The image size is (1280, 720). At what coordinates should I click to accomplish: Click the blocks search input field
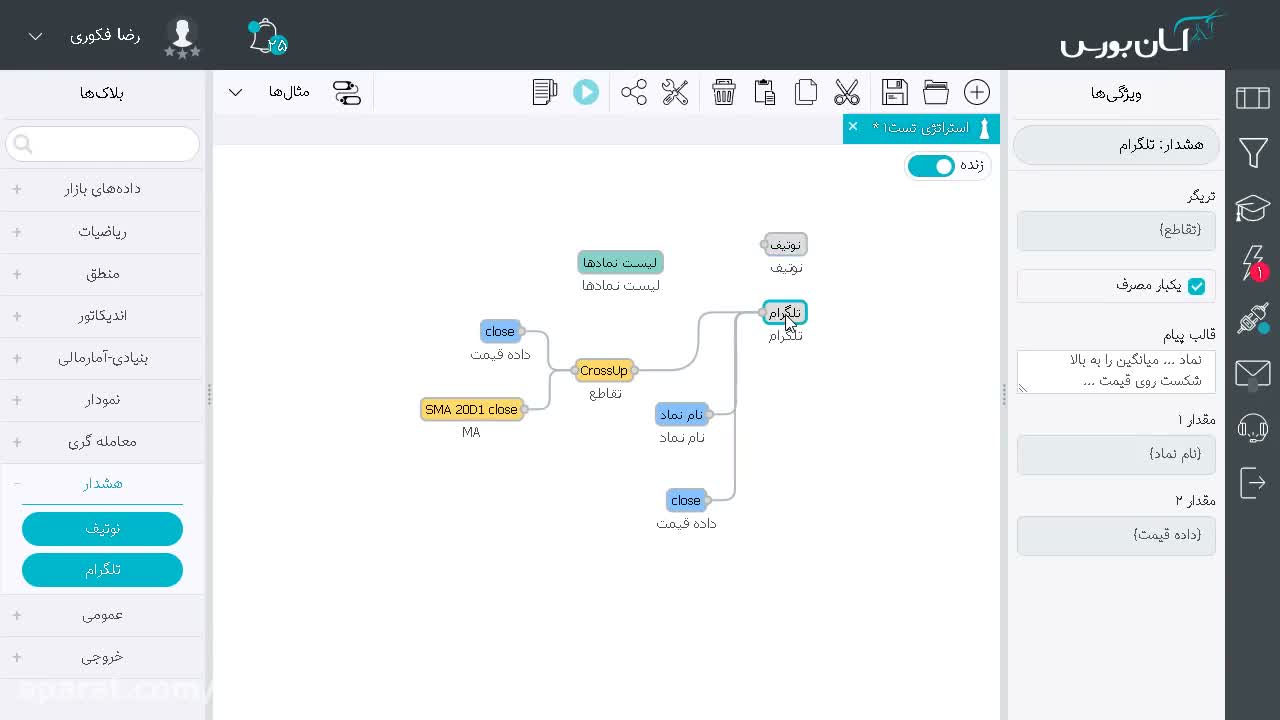click(103, 144)
